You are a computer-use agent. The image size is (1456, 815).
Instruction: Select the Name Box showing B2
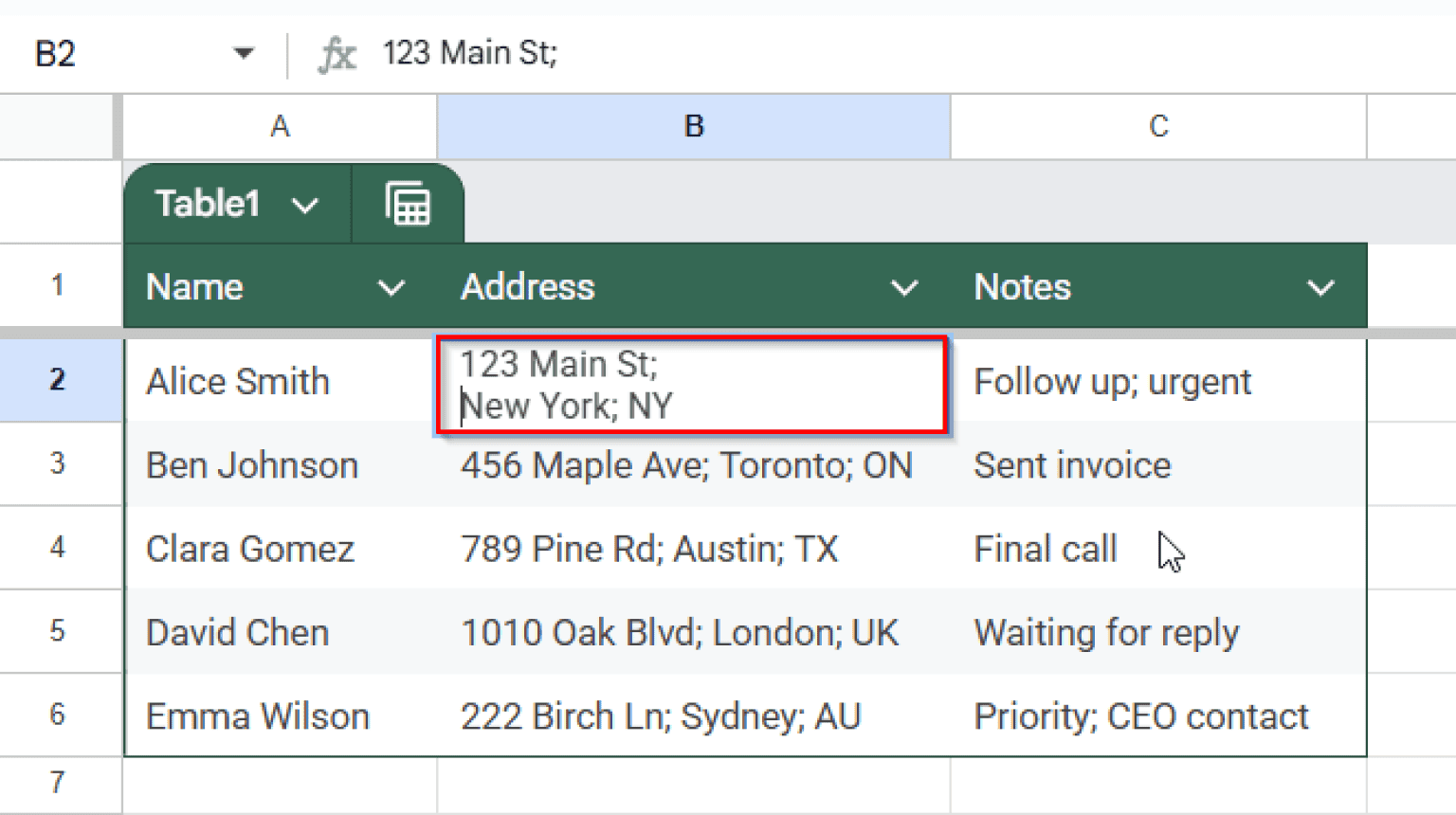(x=114, y=53)
